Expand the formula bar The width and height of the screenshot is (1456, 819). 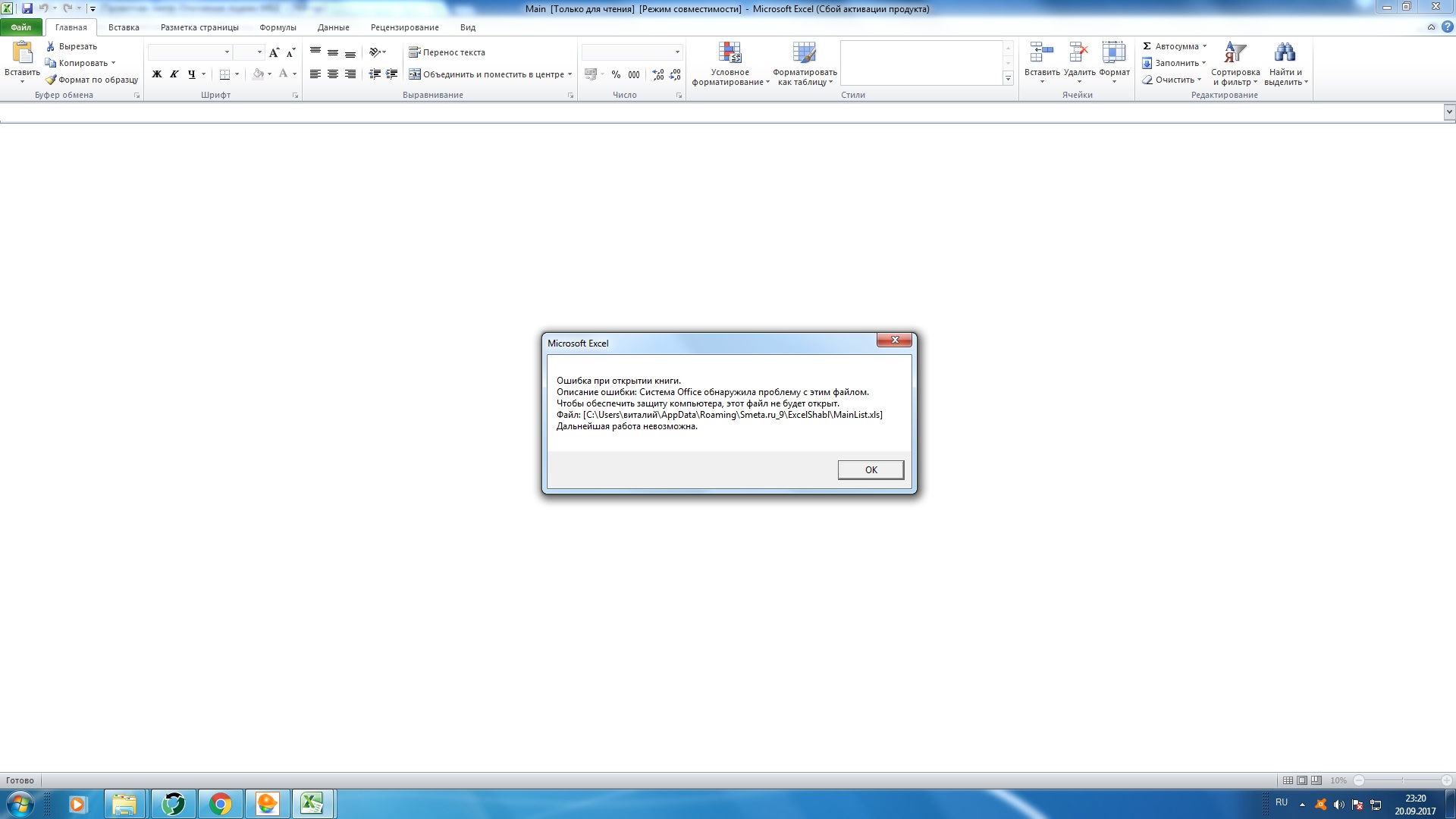(x=1449, y=112)
